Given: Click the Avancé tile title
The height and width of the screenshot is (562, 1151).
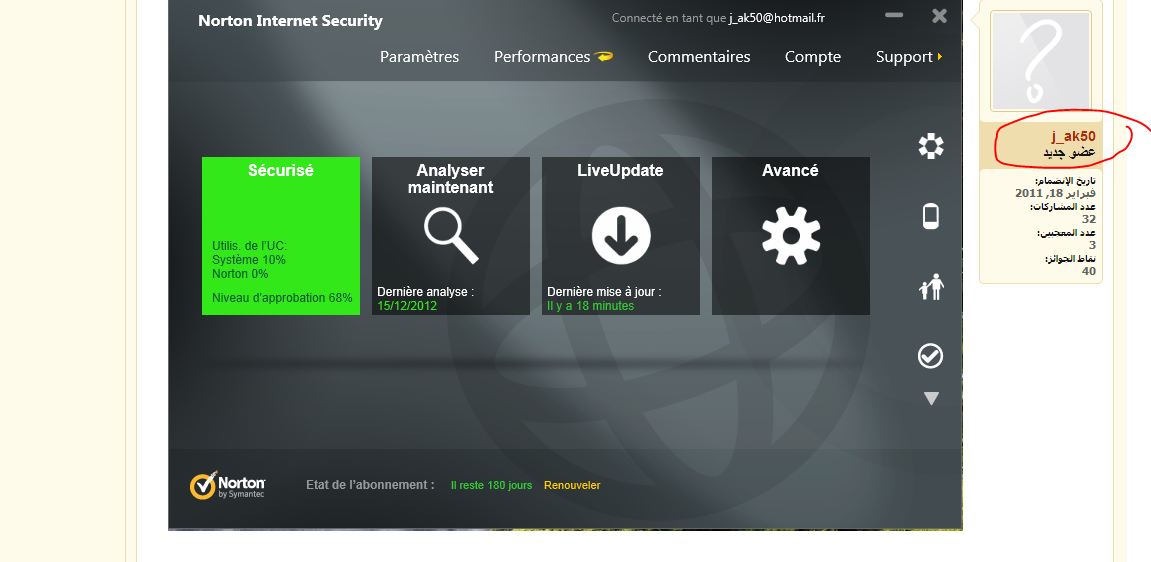Looking at the screenshot, I should click(x=790, y=170).
